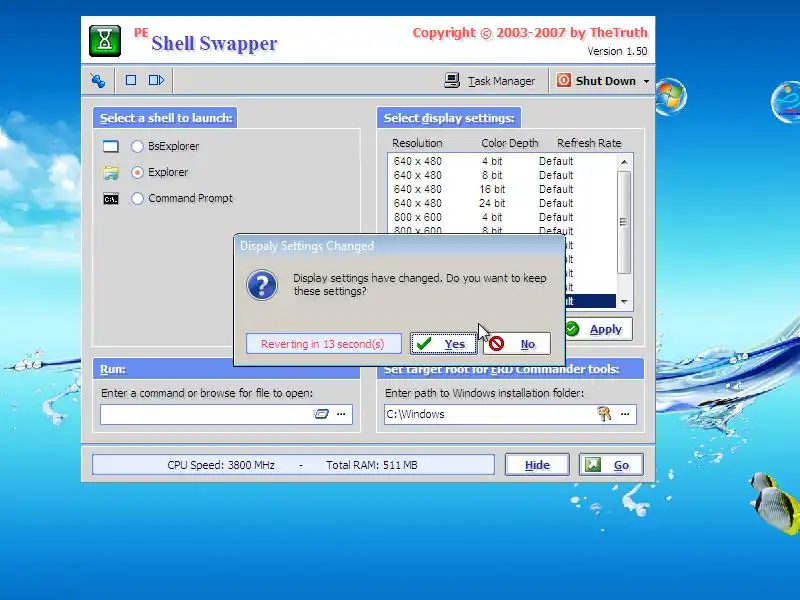Image resolution: width=800 pixels, height=600 pixels.
Task: Click the keys icon in path field
Action: (x=605, y=414)
